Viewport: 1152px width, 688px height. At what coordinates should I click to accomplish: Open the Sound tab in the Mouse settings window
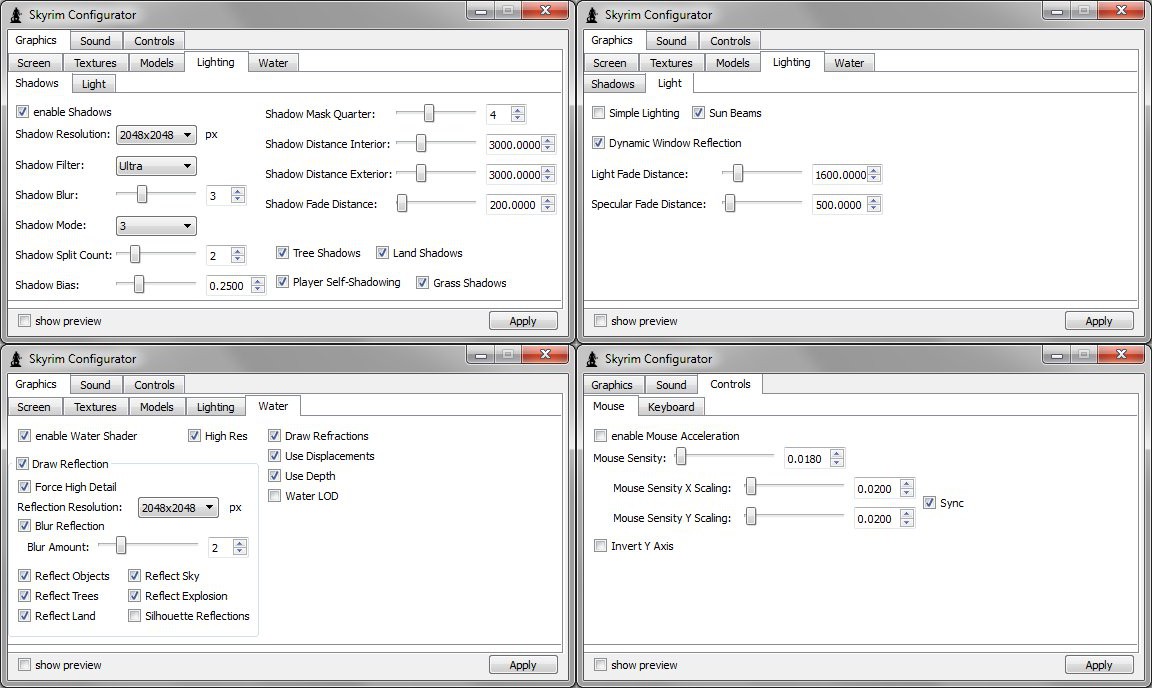pos(671,385)
